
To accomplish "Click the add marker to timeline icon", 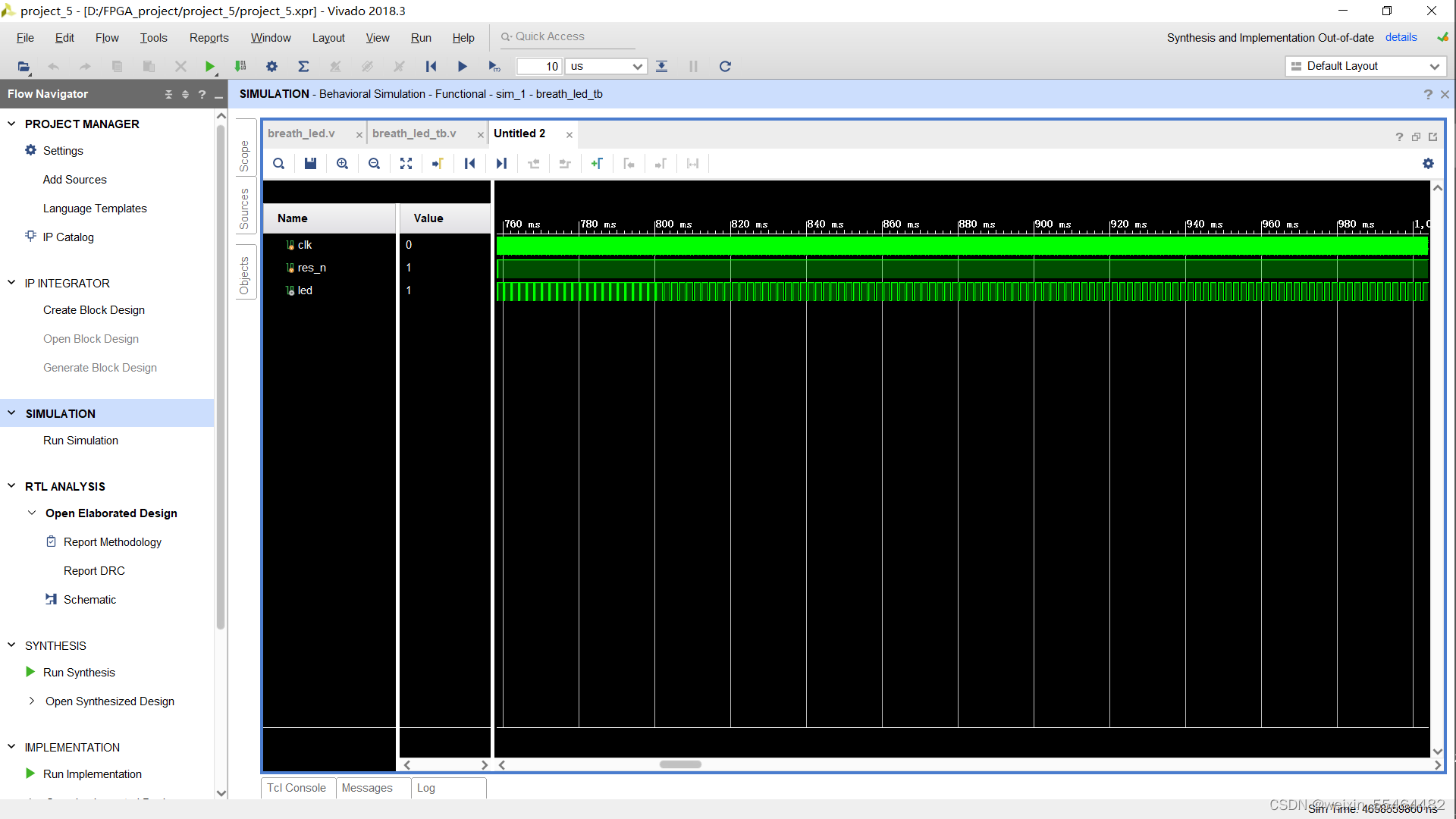I will tap(597, 163).
